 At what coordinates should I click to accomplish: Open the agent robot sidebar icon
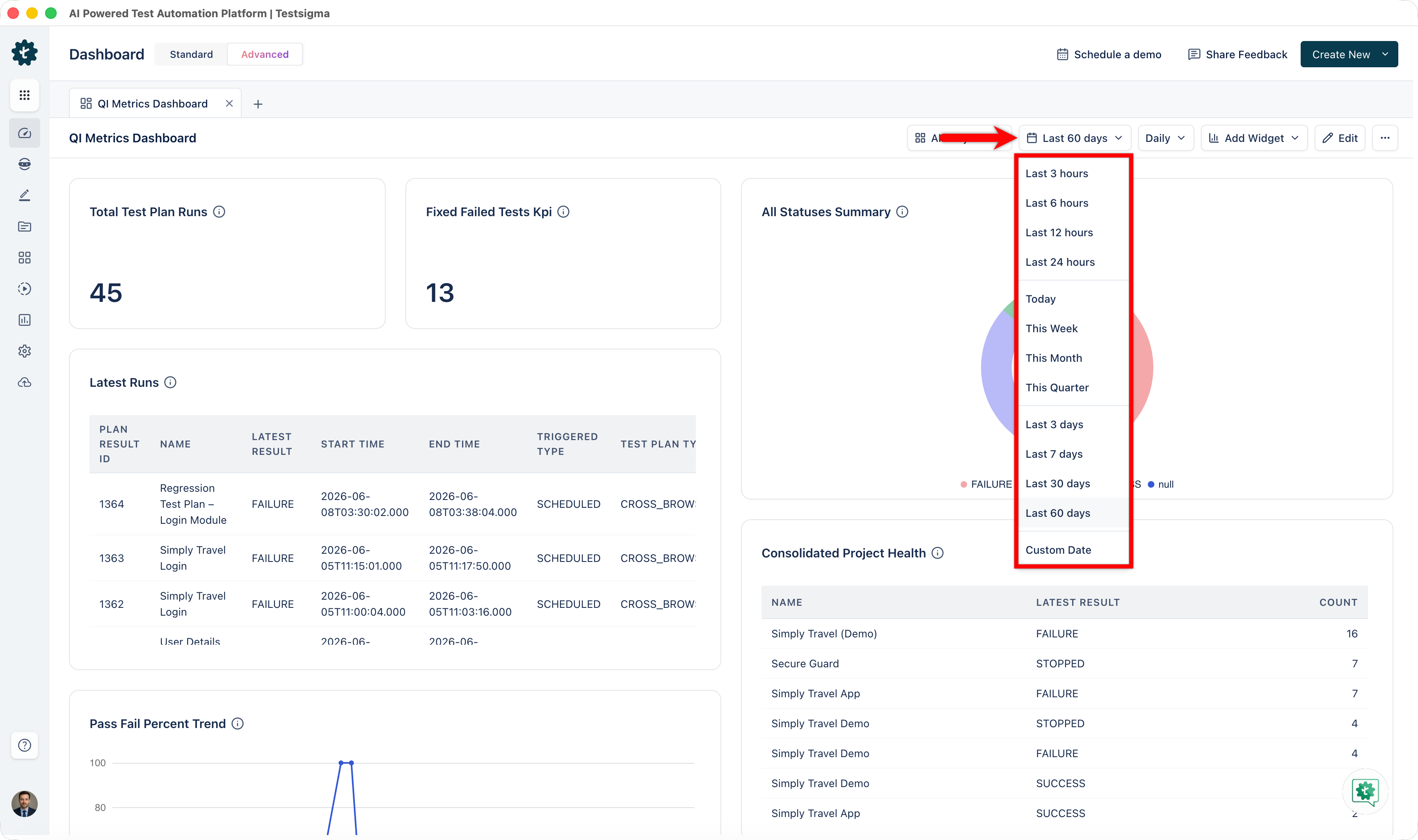click(24, 164)
